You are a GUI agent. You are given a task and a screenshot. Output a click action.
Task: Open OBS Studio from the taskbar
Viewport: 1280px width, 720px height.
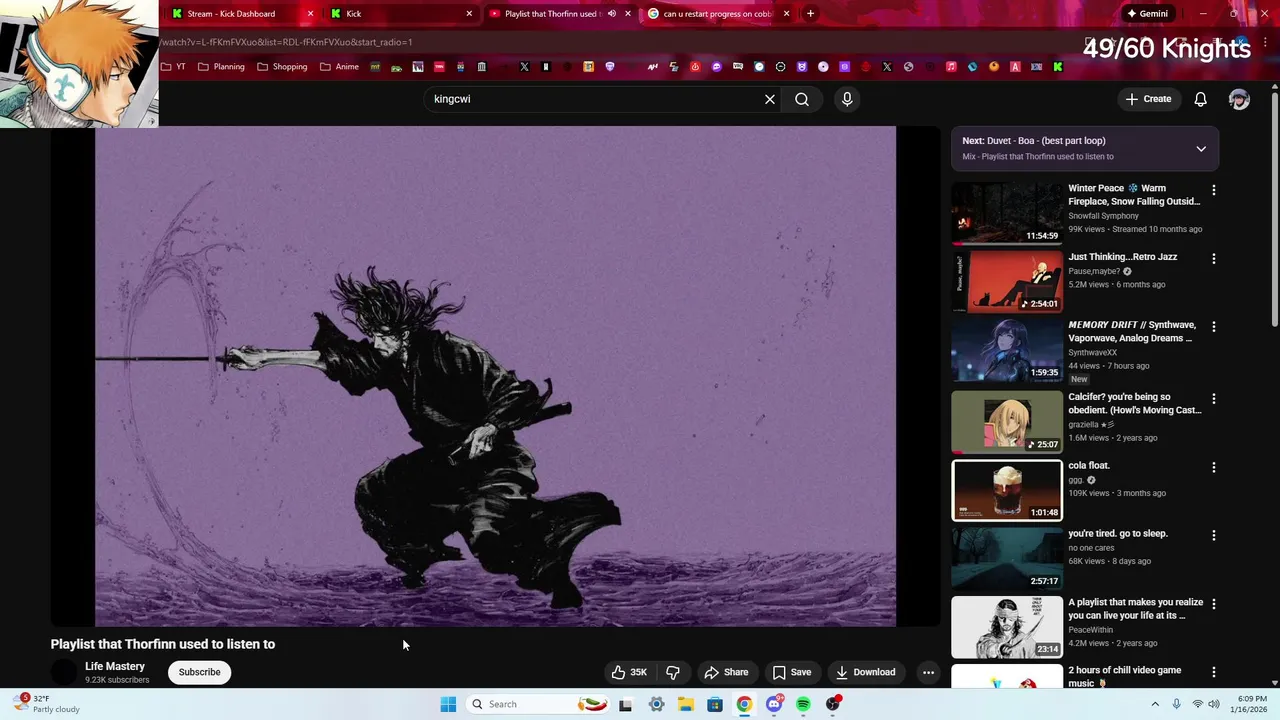tap(833, 704)
